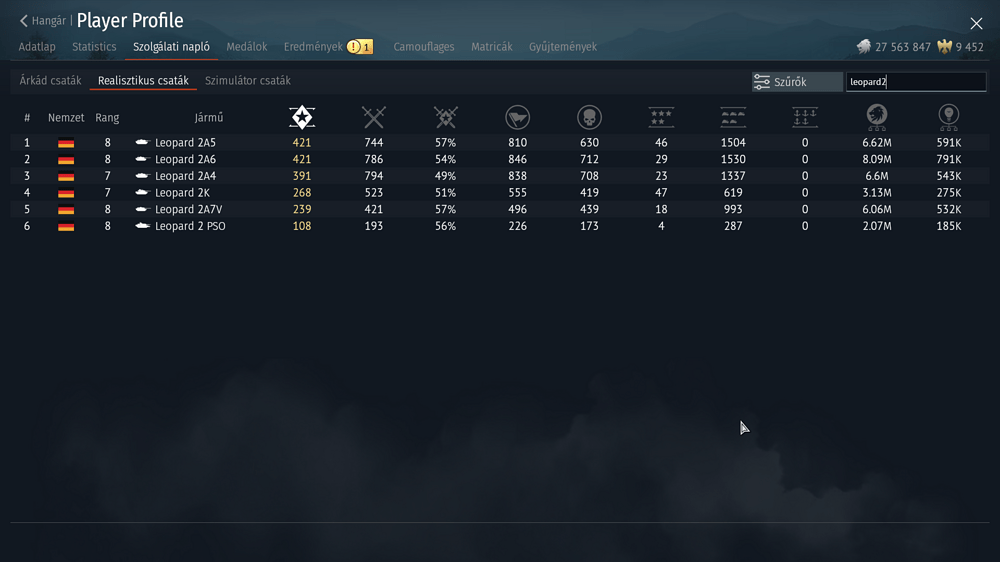Sort by Silver Lions earned column icon

pos(877,117)
